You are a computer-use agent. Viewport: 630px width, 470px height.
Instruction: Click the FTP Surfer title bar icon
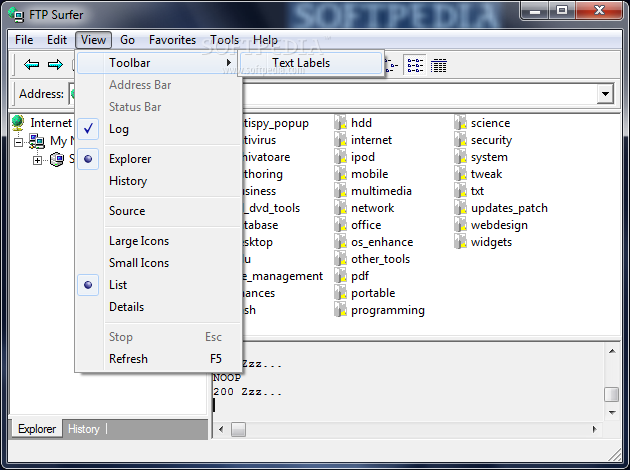click(x=16, y=14)
